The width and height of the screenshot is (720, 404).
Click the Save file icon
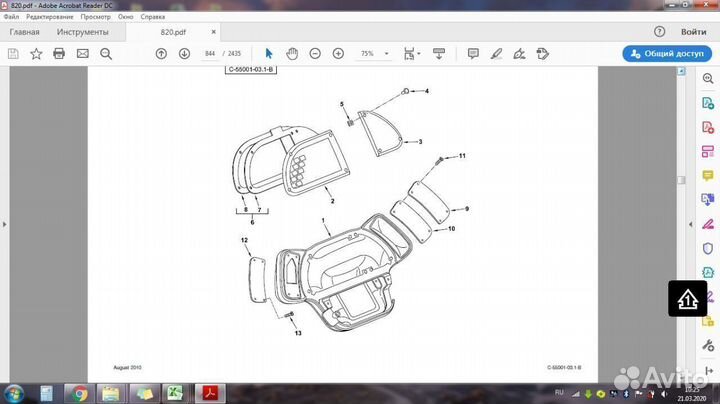pyautogui.click(x=12, y=53)
